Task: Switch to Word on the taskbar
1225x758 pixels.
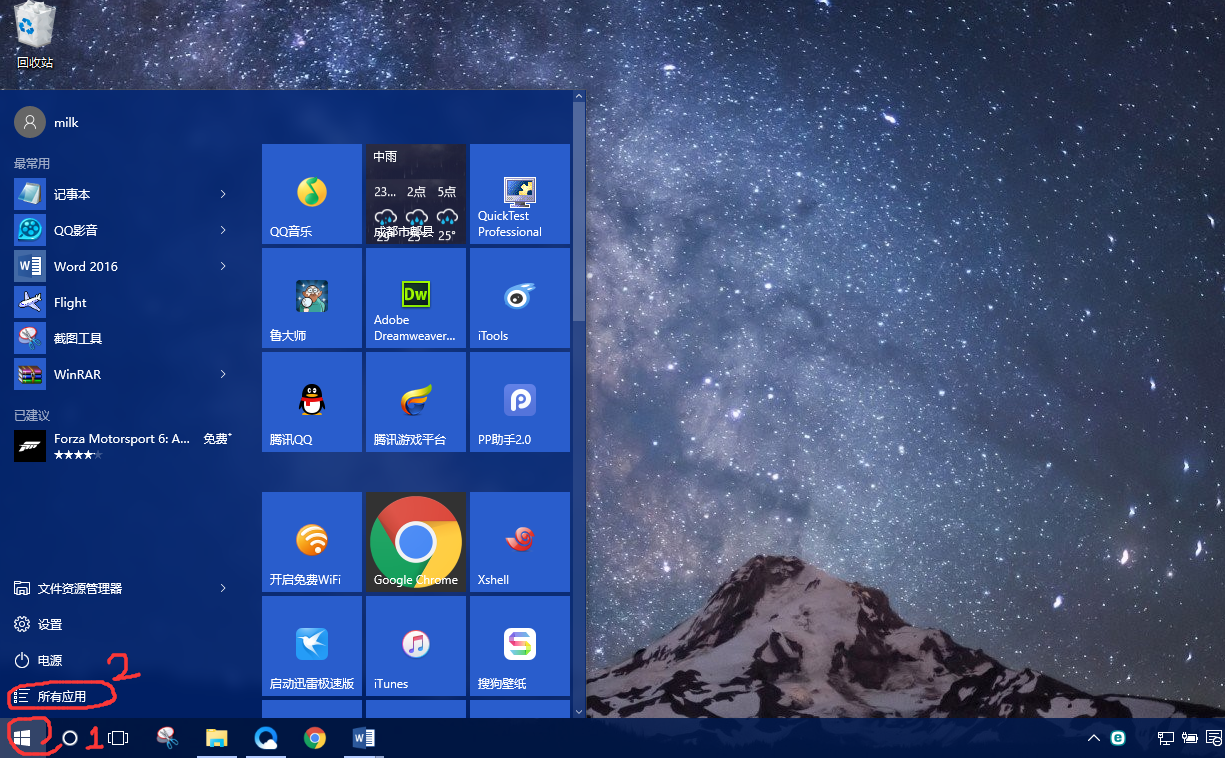Action: (364, 738)
